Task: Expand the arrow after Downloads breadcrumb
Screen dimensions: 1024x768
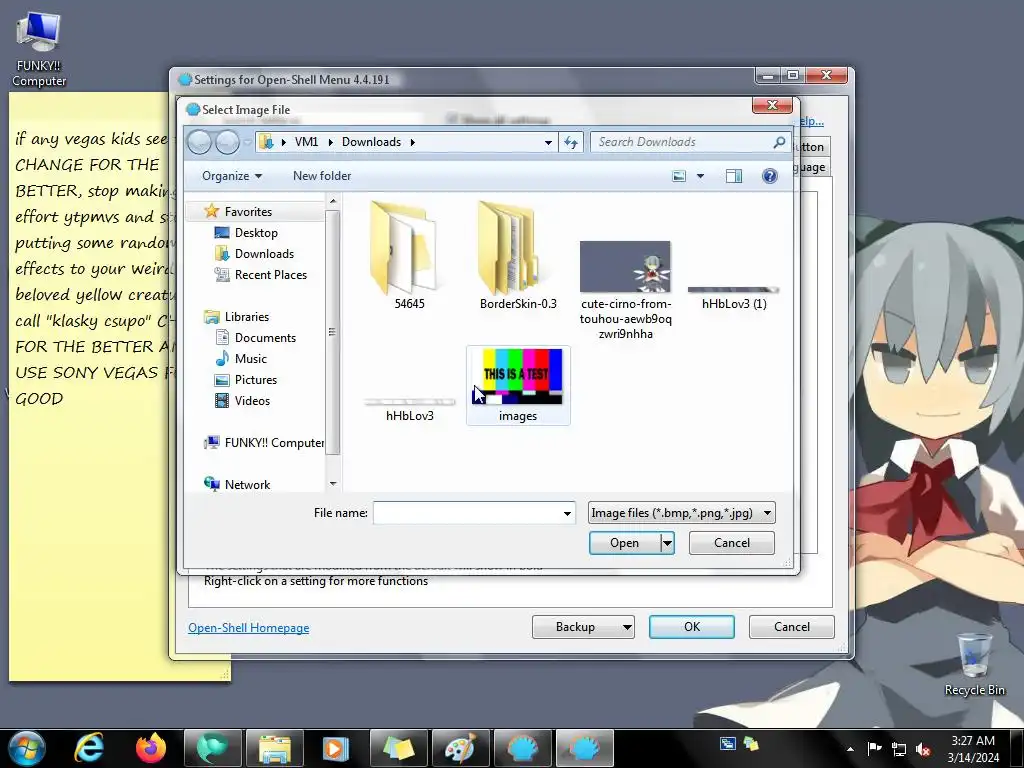Action: point(413,142)
